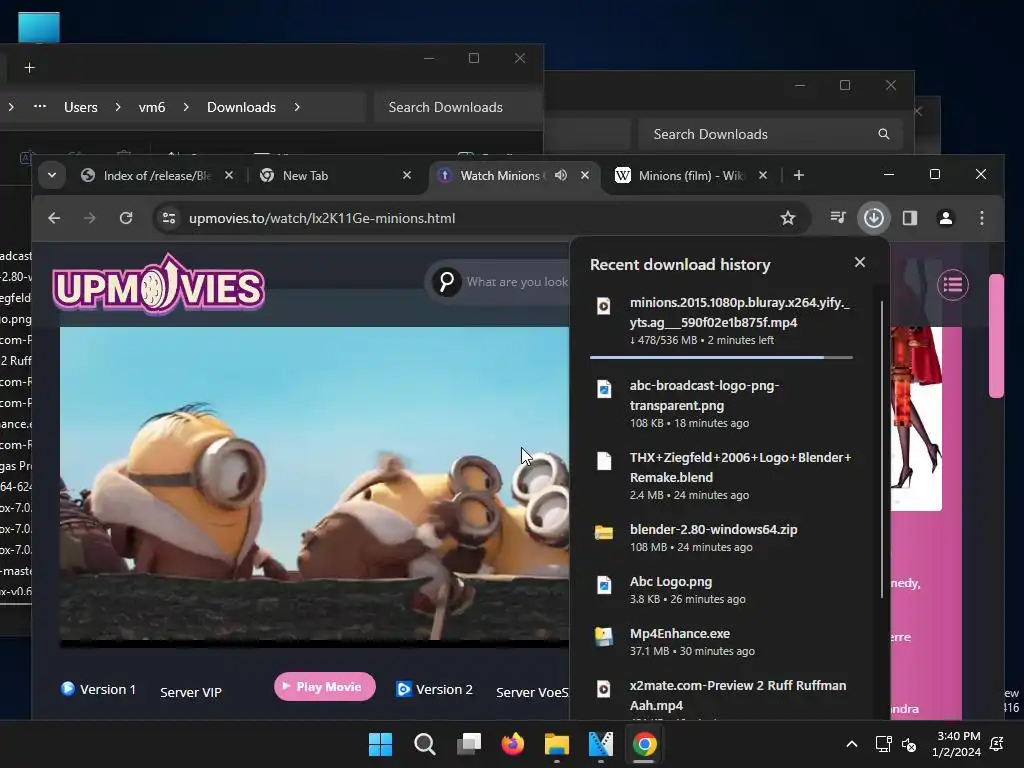
Task: Switch to Index of /release tab
Action: point(157,176)
